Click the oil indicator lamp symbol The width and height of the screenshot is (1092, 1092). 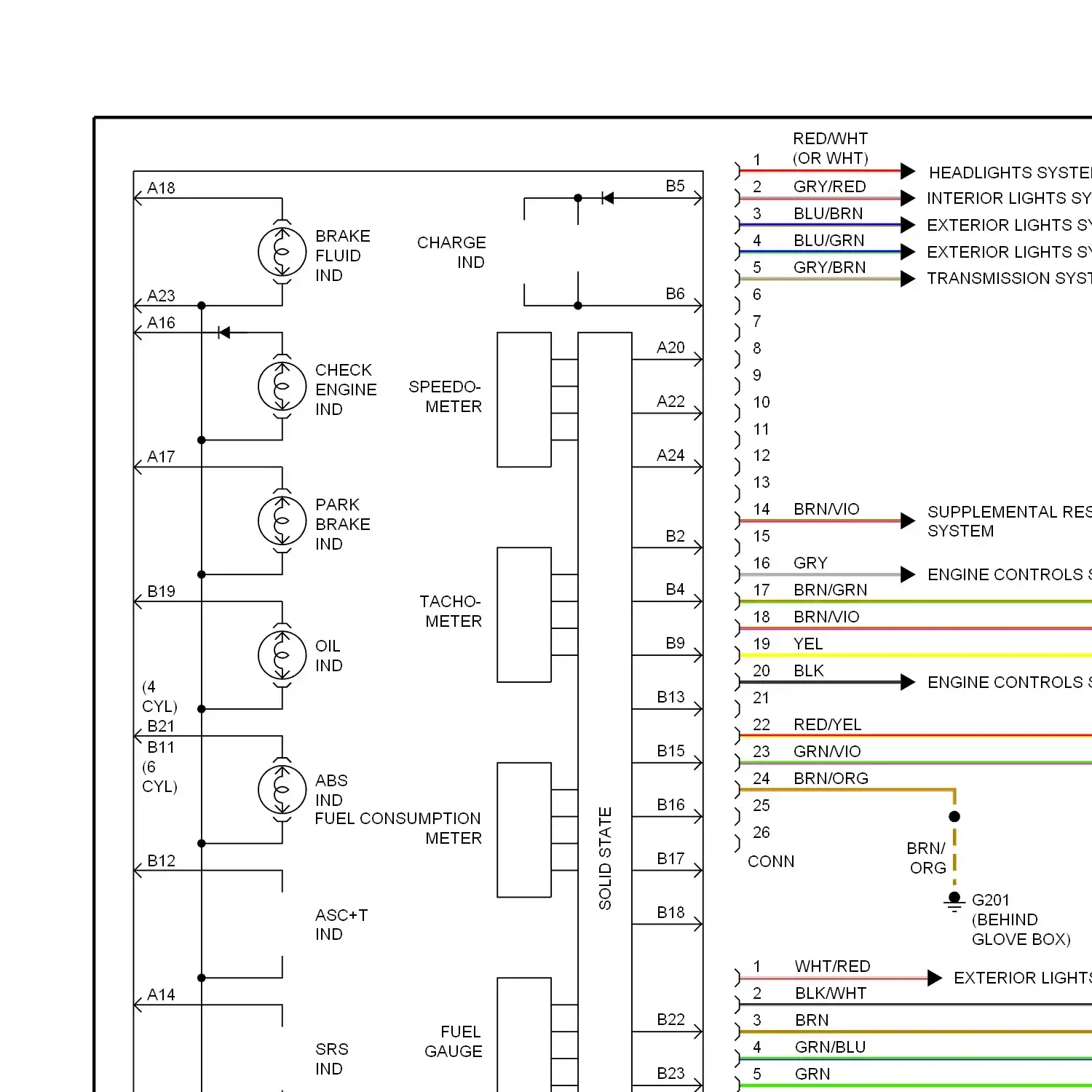click(x=282, y=655)
